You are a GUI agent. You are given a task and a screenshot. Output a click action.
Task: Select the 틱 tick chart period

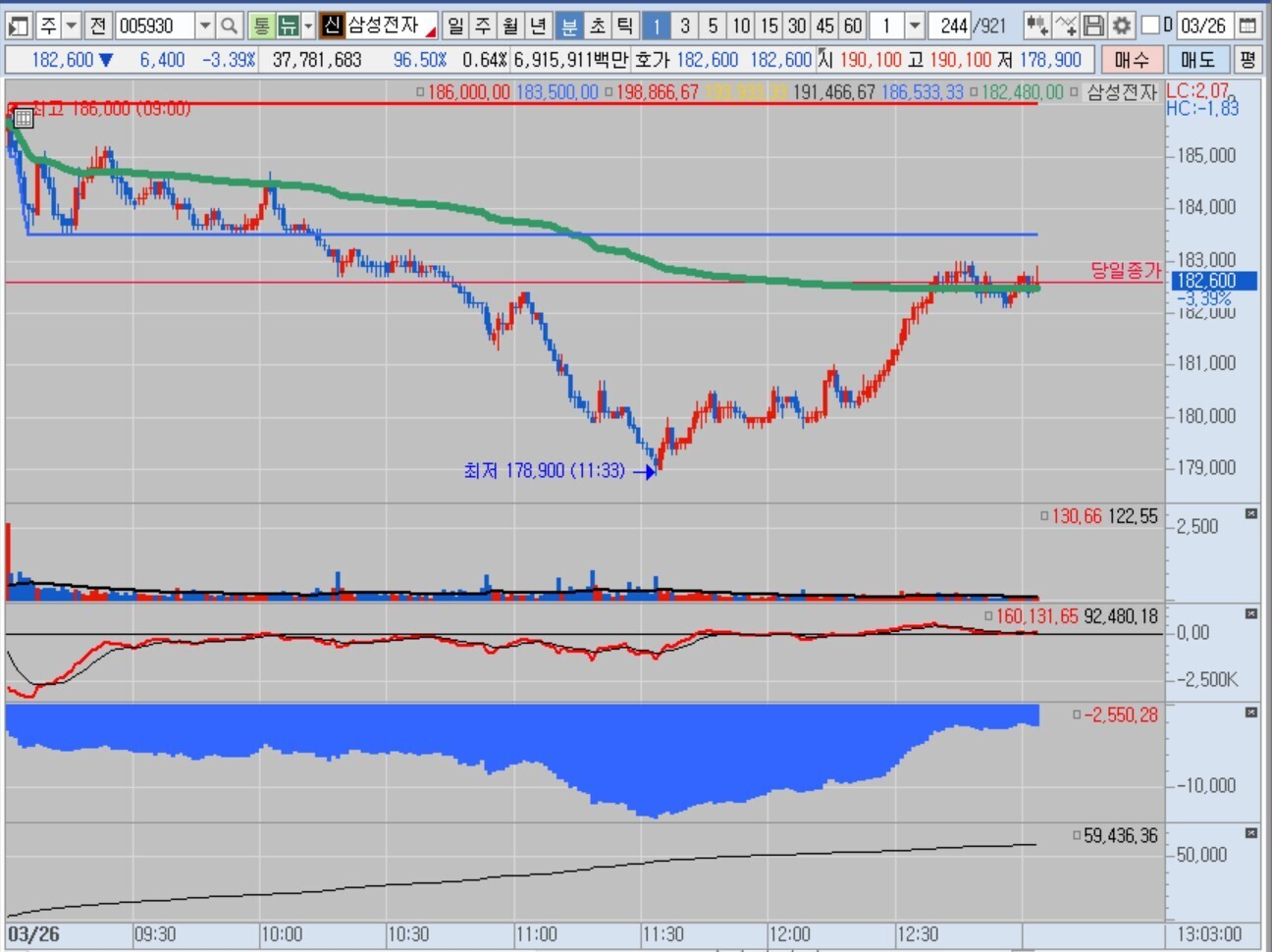click(624, 26)
